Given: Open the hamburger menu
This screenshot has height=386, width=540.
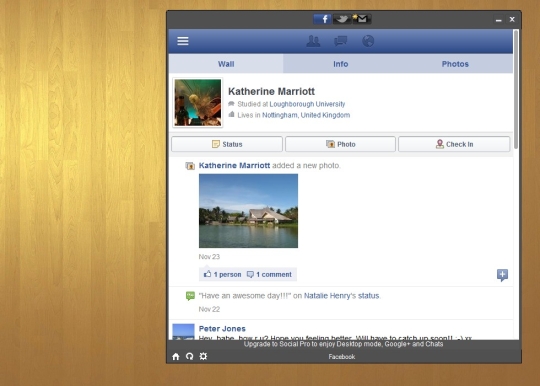Looking at the screenshot, I should point(183,41).
